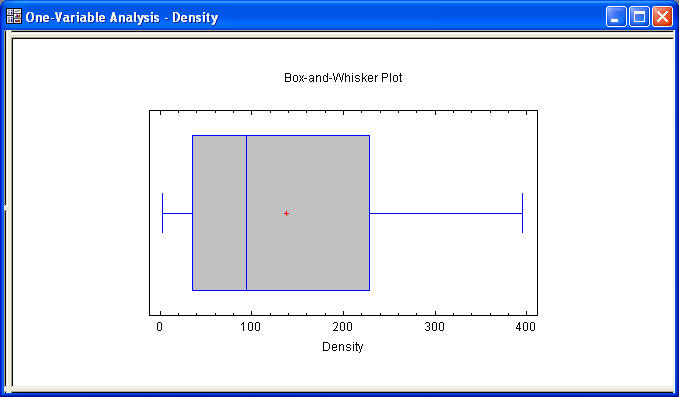Click the One-Variable Analysis window icon
The height and width of the screenshot is (397, 679).
click(x=14, y=16)
